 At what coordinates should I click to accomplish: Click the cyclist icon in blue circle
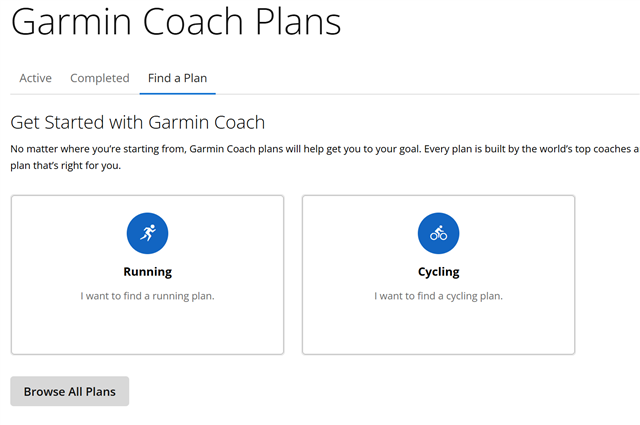pyautogui.click(x=438, y=233)
